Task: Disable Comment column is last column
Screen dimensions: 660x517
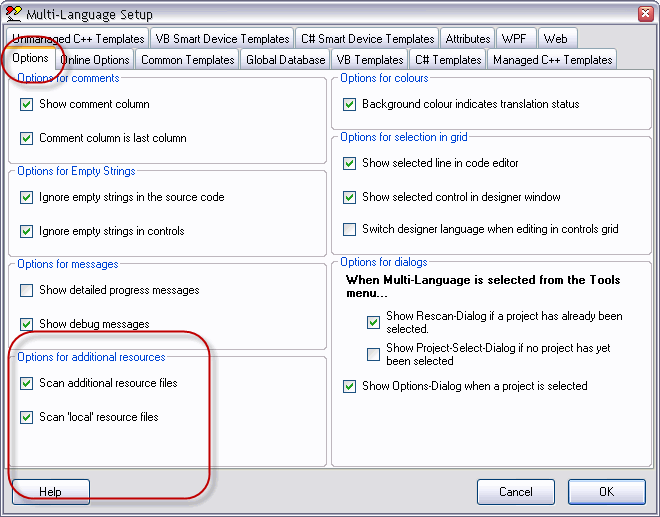Action: click(27, 138)
